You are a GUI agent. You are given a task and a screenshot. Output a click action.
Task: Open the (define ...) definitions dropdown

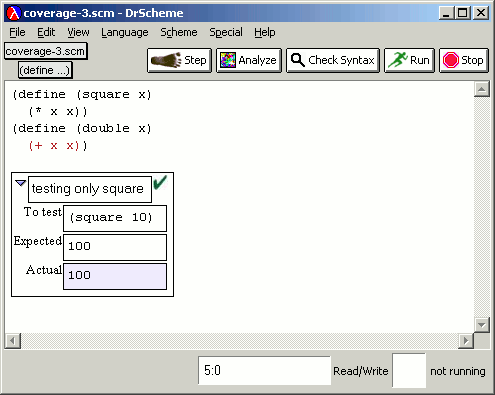pos(45,70)
